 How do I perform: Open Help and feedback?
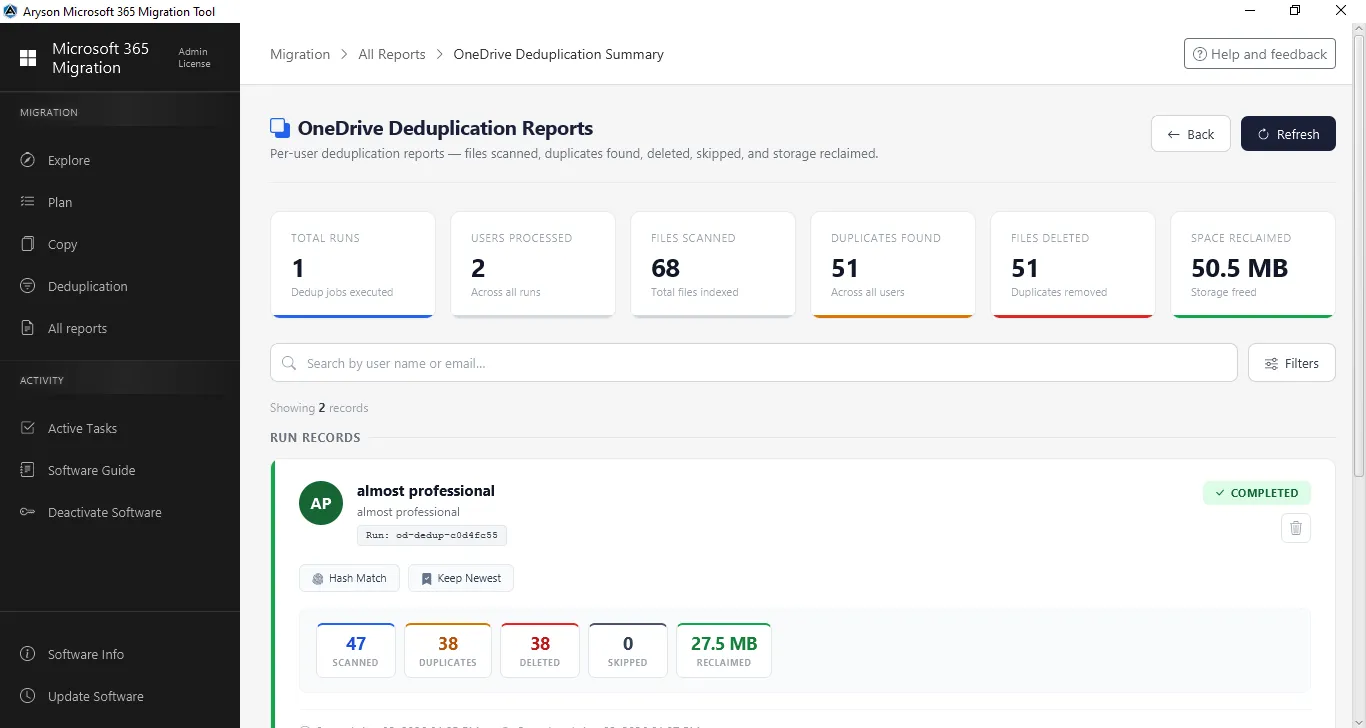[1260, 54]
